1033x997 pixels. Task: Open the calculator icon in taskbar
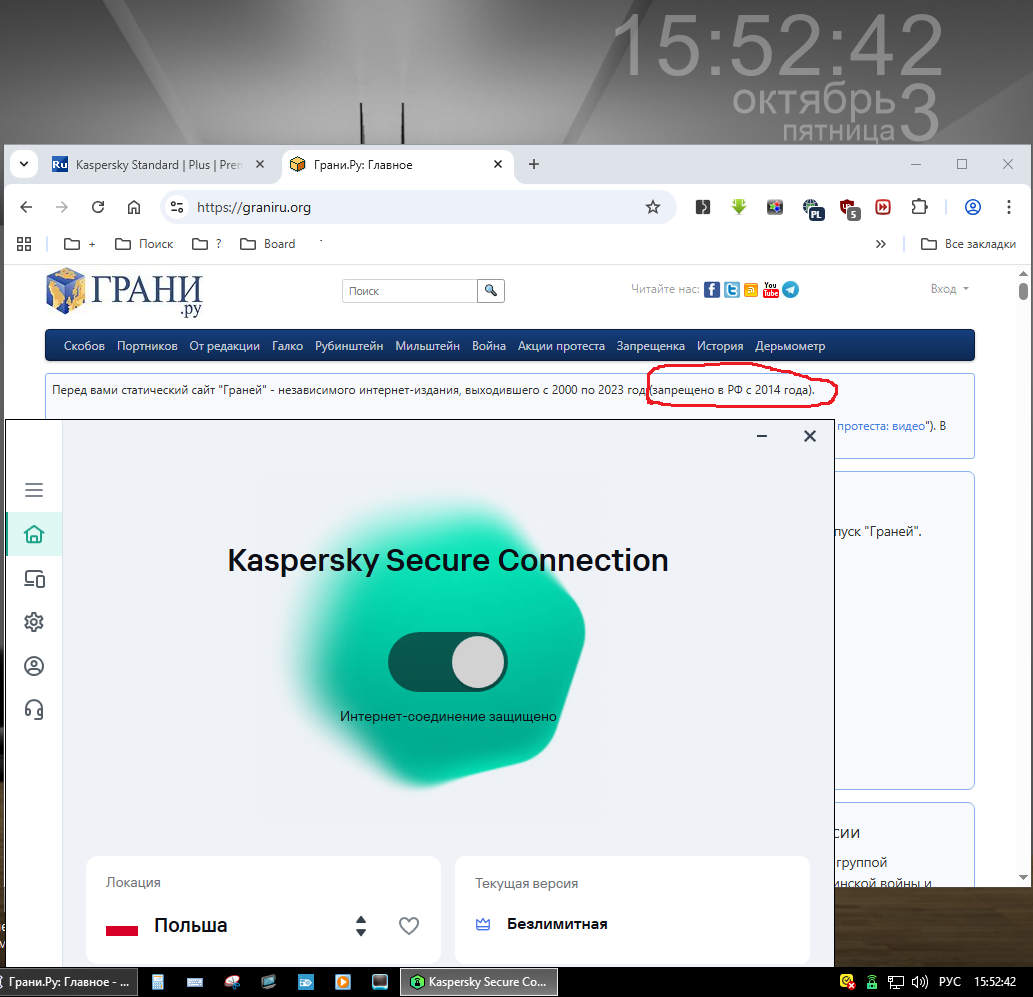click(x=157, y=982)
